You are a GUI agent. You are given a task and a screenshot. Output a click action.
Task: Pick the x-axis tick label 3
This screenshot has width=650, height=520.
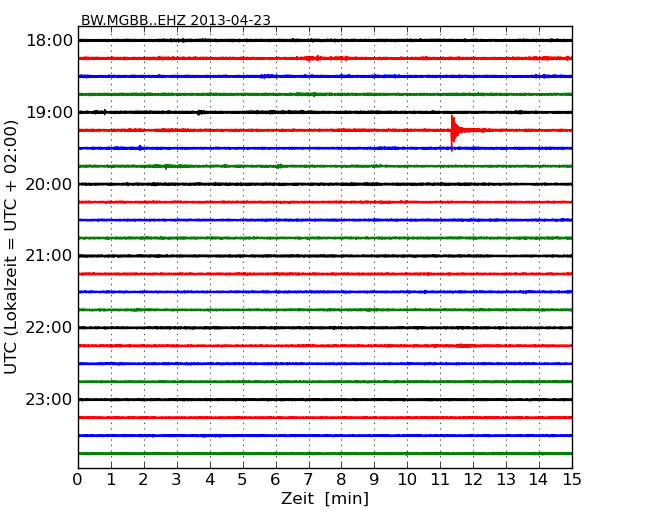(x=177, y=480)
